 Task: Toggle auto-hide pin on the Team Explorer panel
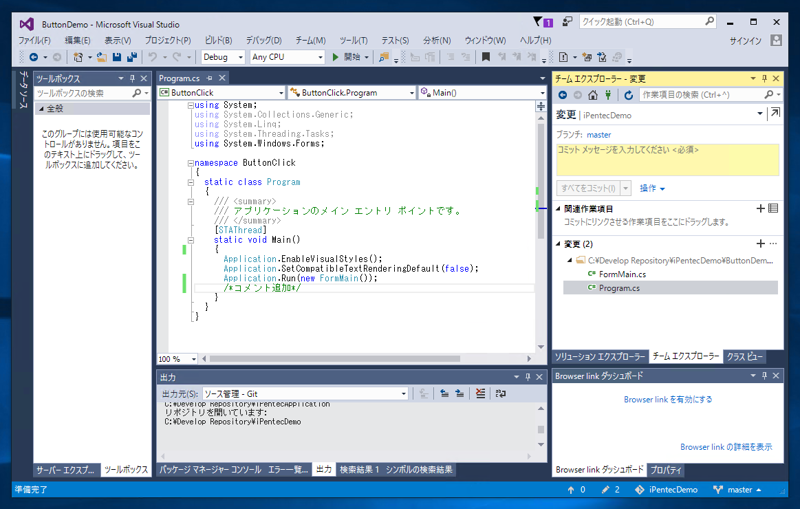[764, 79]
